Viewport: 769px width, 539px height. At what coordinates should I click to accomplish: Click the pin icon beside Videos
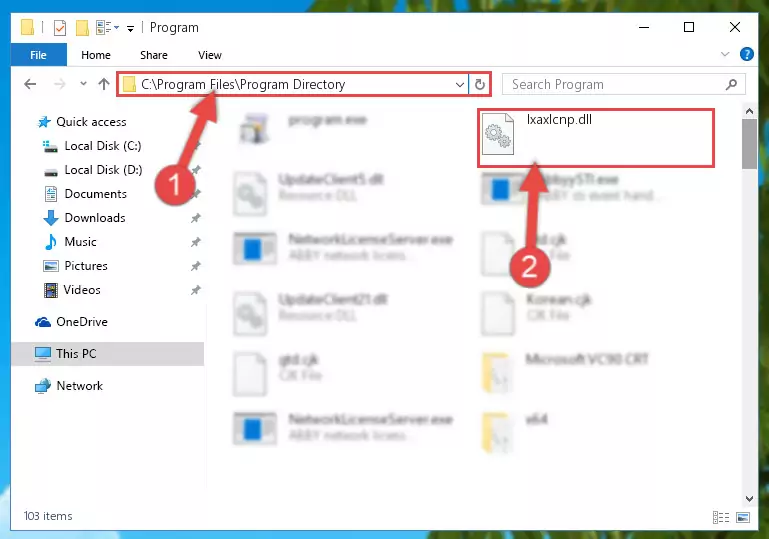[196, 290]
